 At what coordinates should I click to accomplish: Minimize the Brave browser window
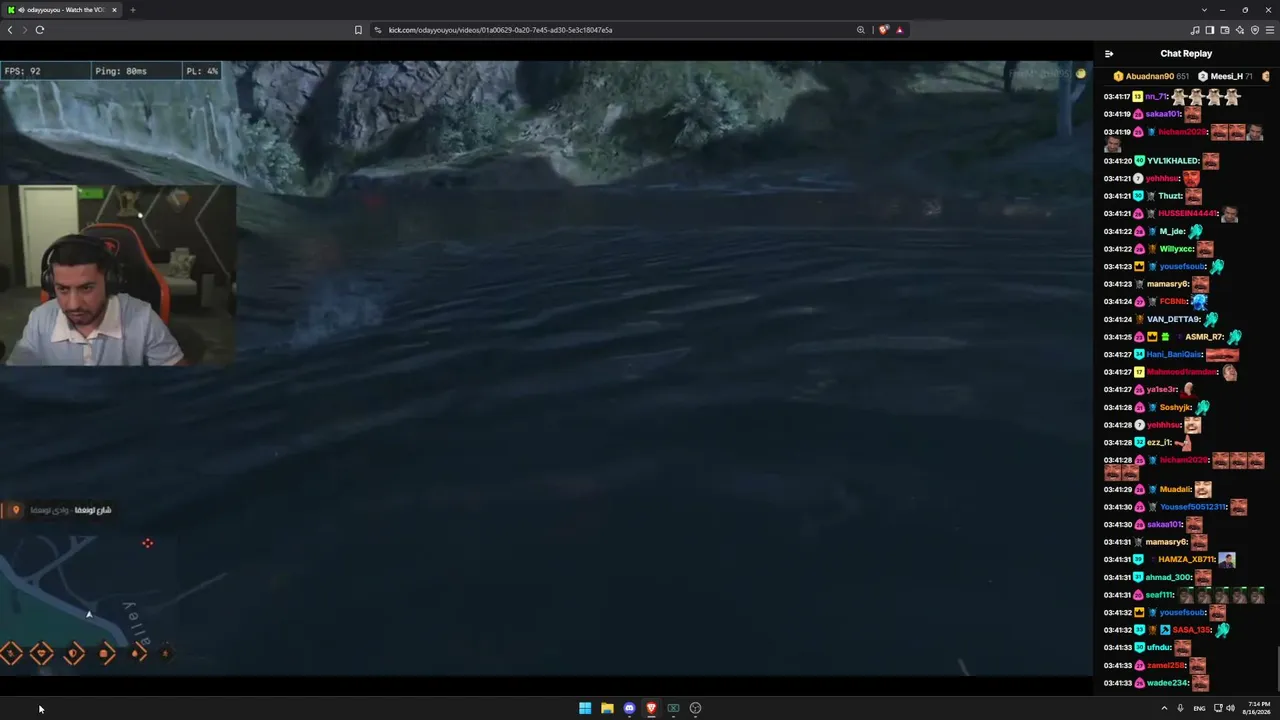point(1222,10)
